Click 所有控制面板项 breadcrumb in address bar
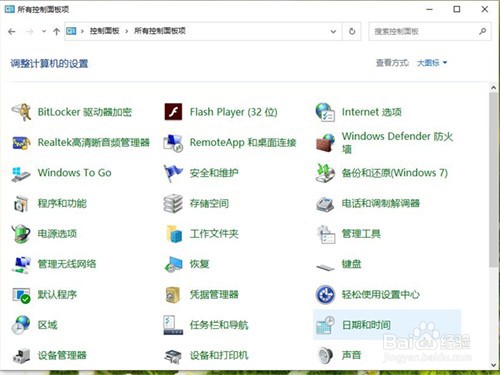 point(160,31)
